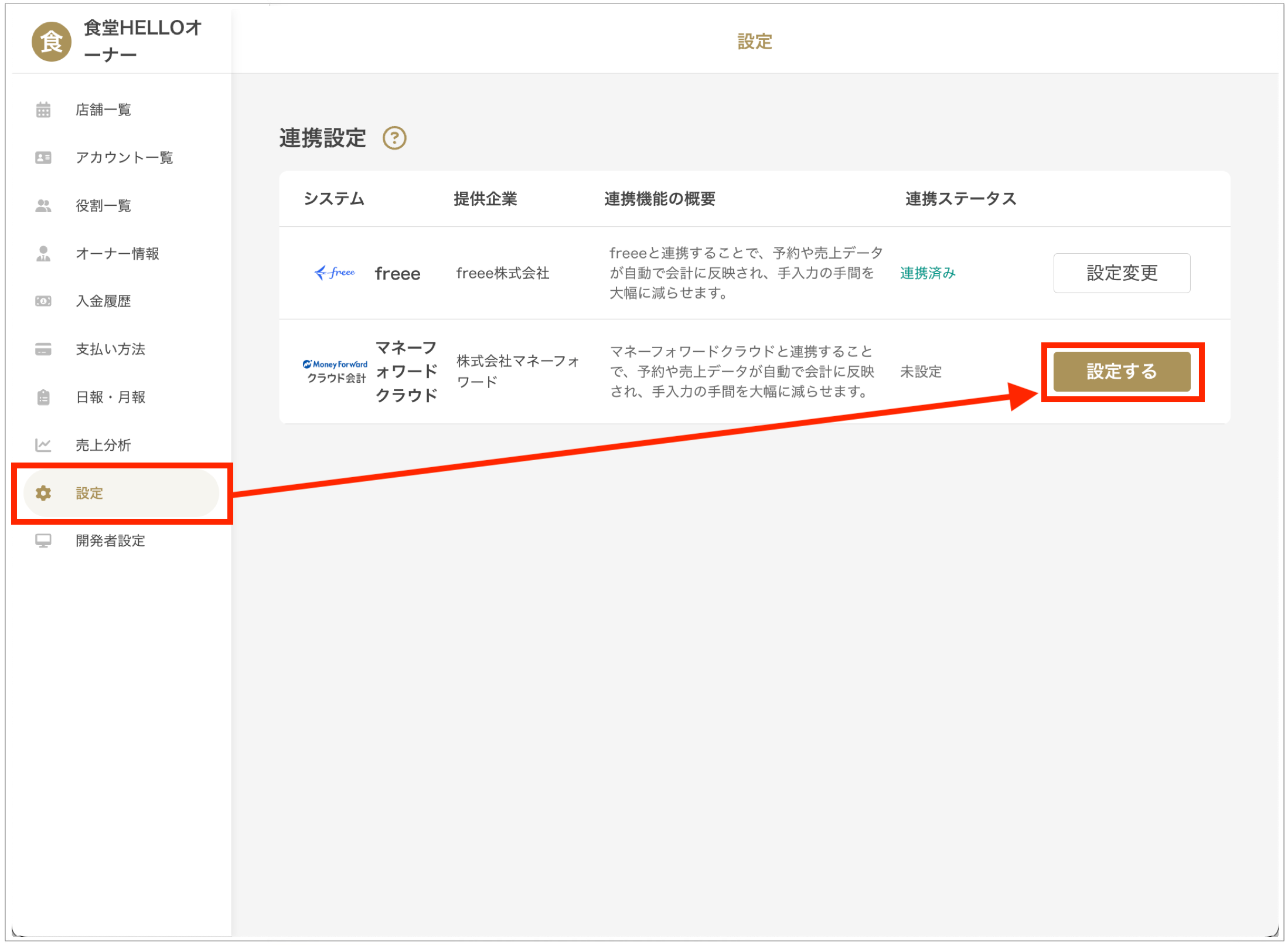Click the person icon beside オーナー情報
This screenshot has width=1288, height=945.
43,254
